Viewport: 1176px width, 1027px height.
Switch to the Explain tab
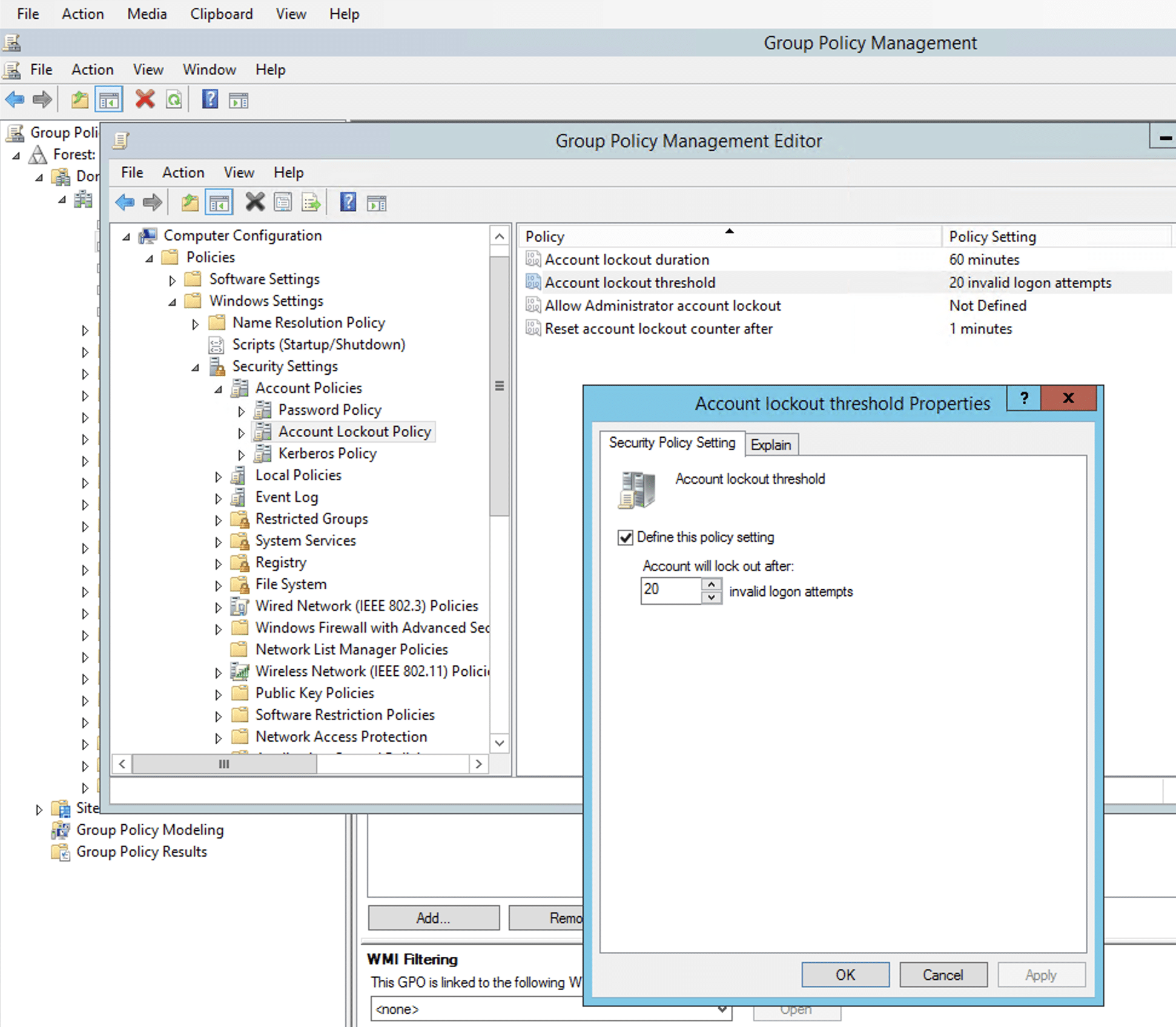coord(770,444)
